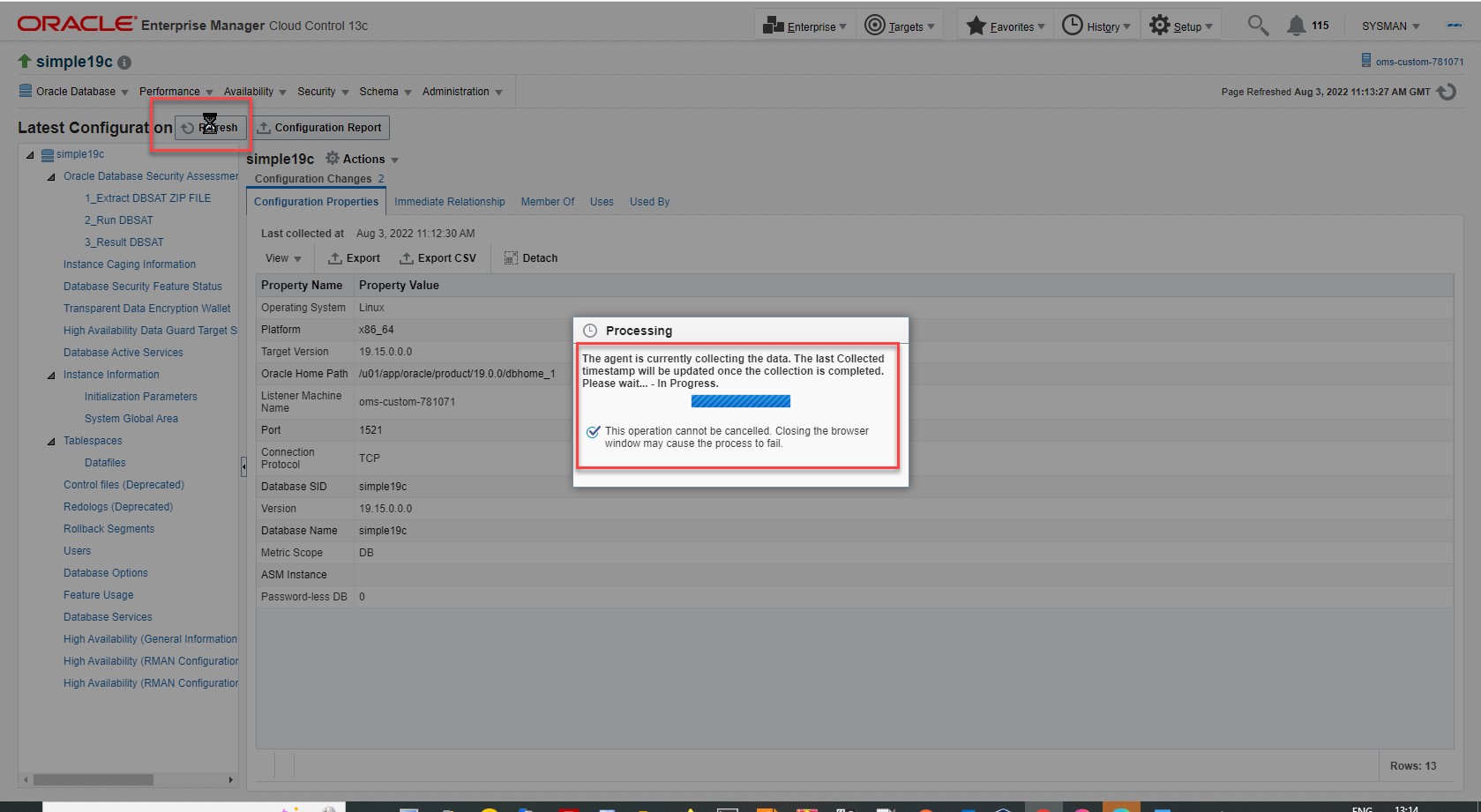
Task: Open Instance Caging Information in tree
Action: (130, 264)
